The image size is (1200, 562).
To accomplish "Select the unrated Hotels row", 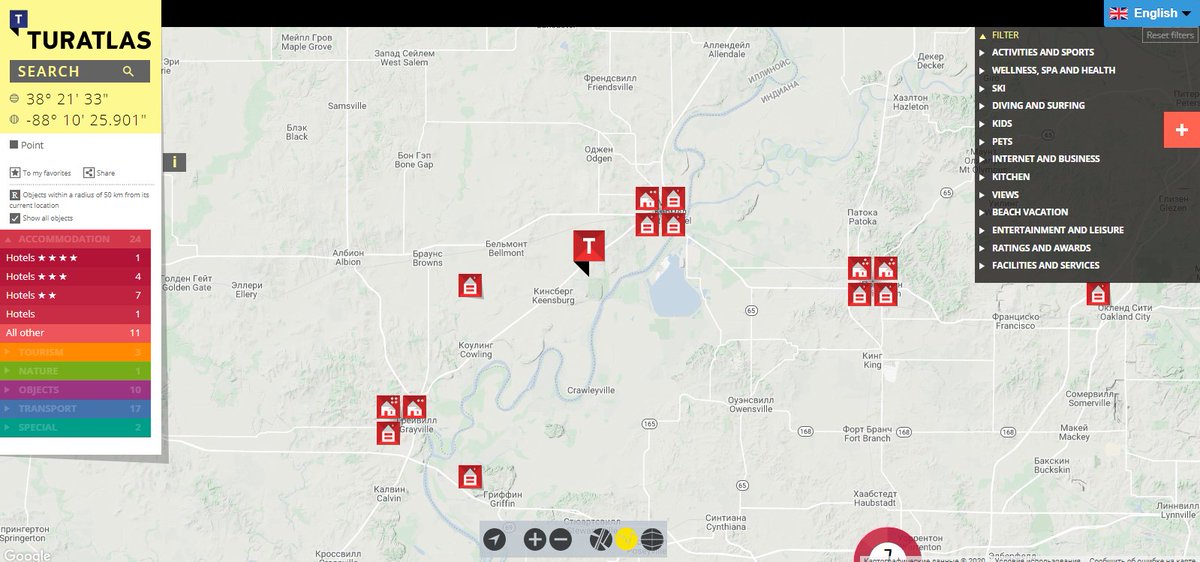I will [76, 314].
